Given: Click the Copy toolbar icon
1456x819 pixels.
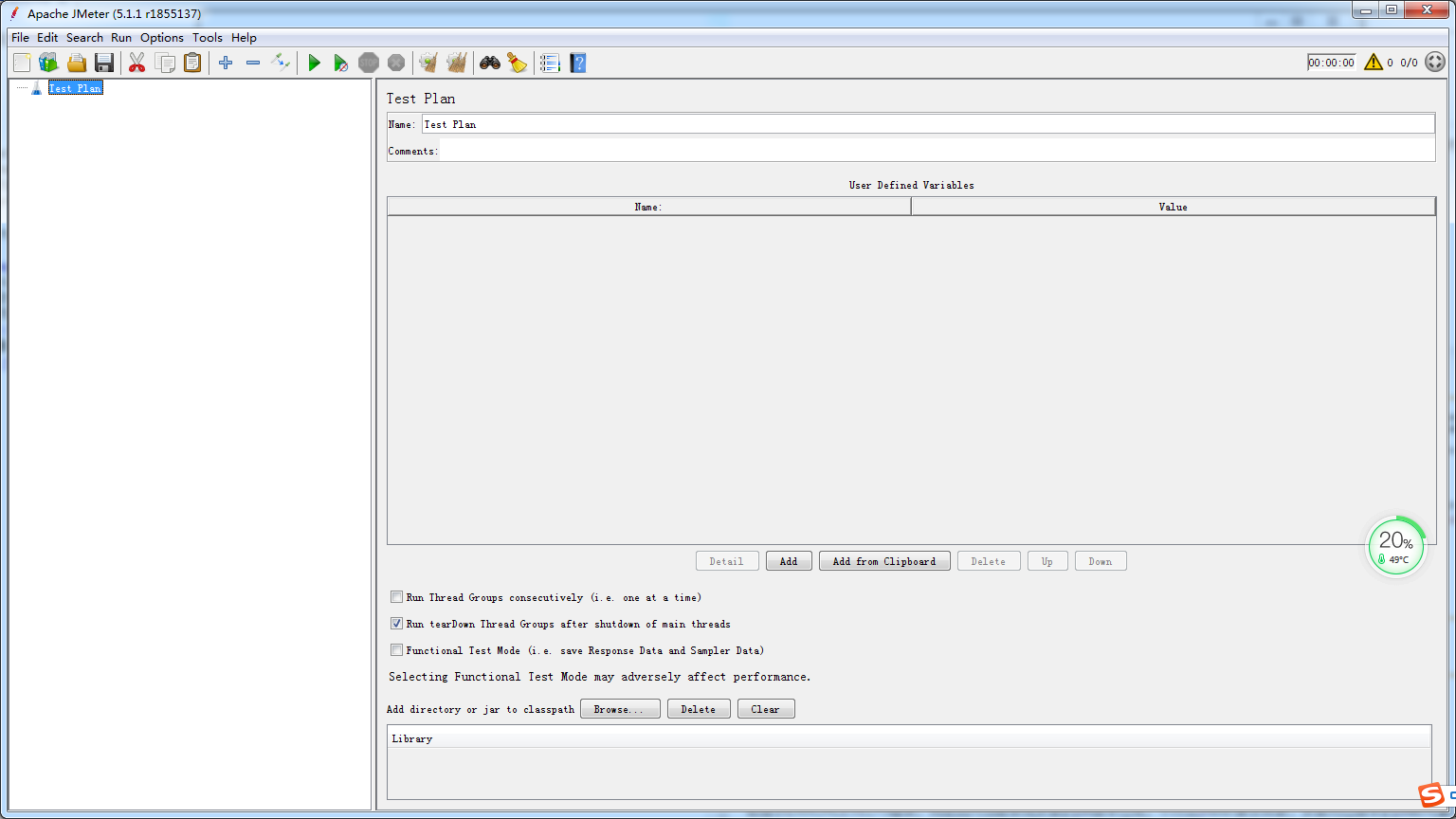Looking at the screenshot, I should [165, 63].
